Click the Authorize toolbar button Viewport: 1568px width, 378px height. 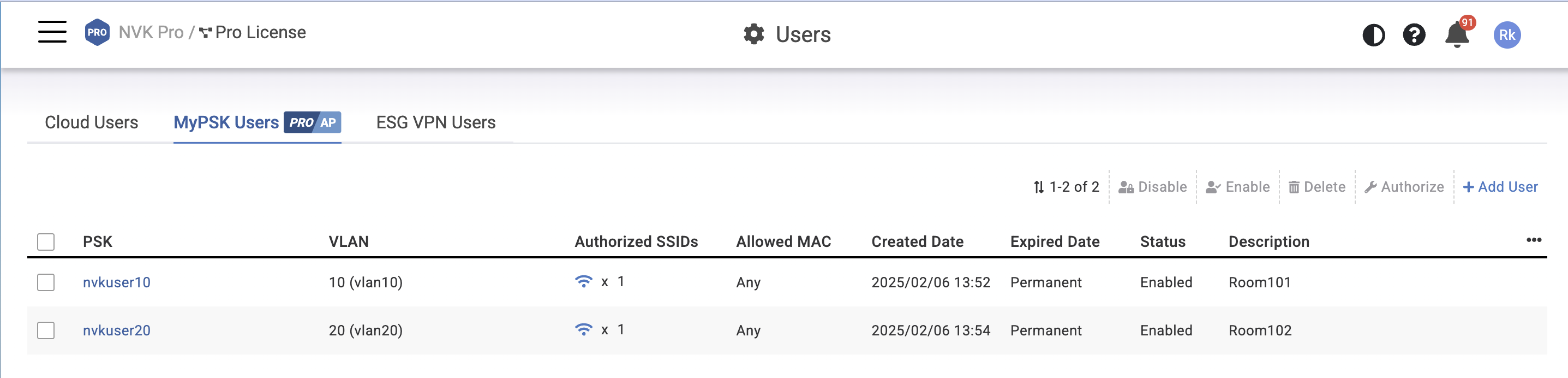coord(1404,187)
